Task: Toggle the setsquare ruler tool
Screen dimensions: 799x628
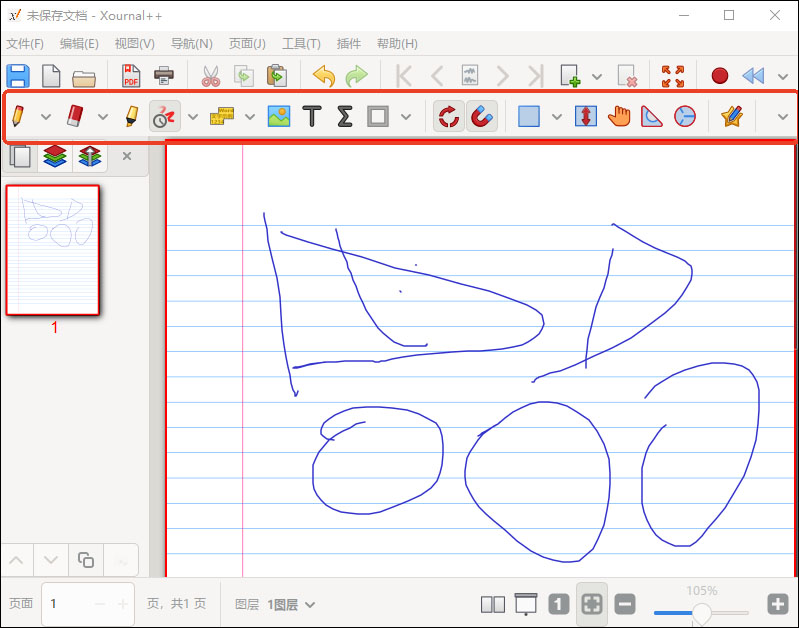Action: [652, 116]
